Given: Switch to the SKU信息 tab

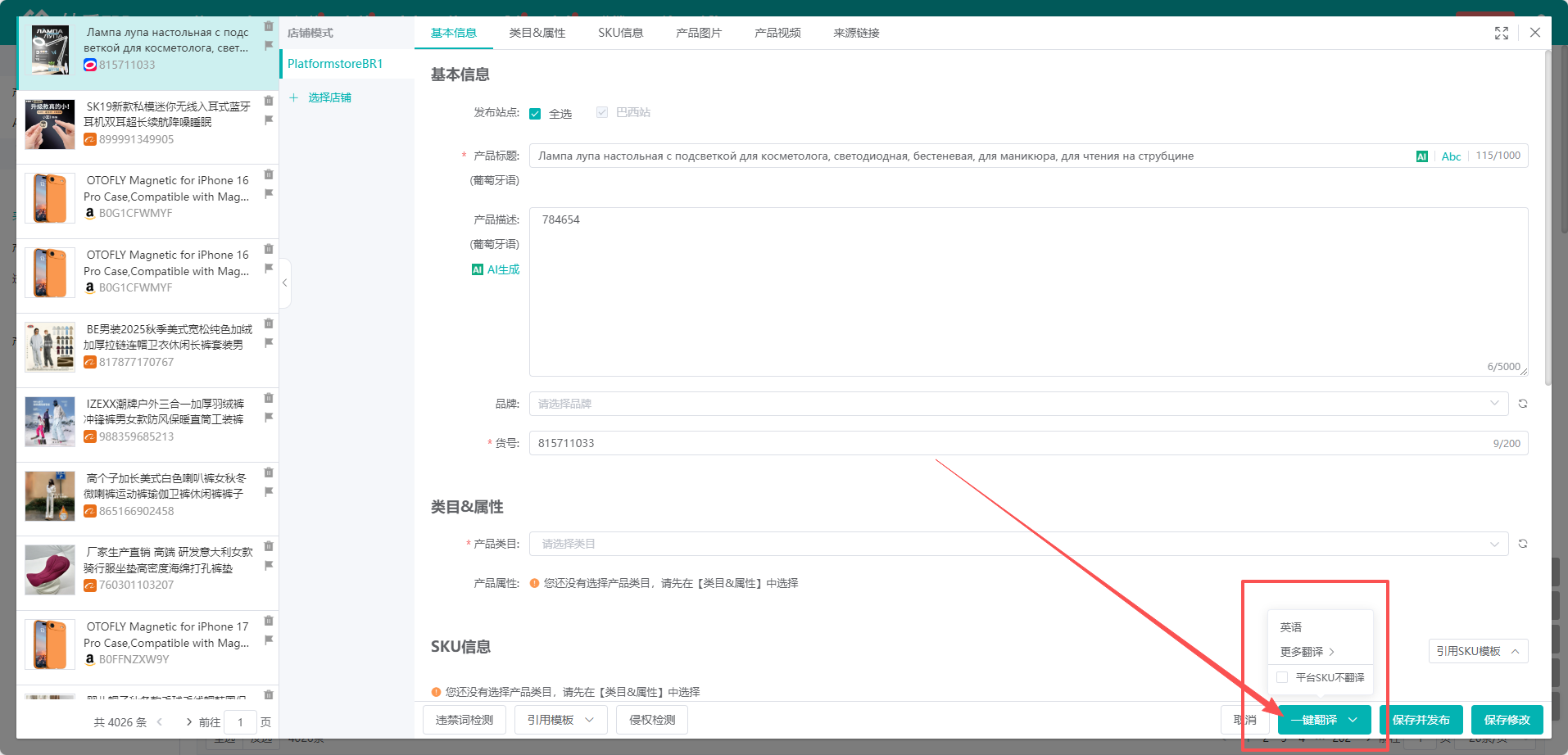Looking at the screenshot, I should (620, 33).
